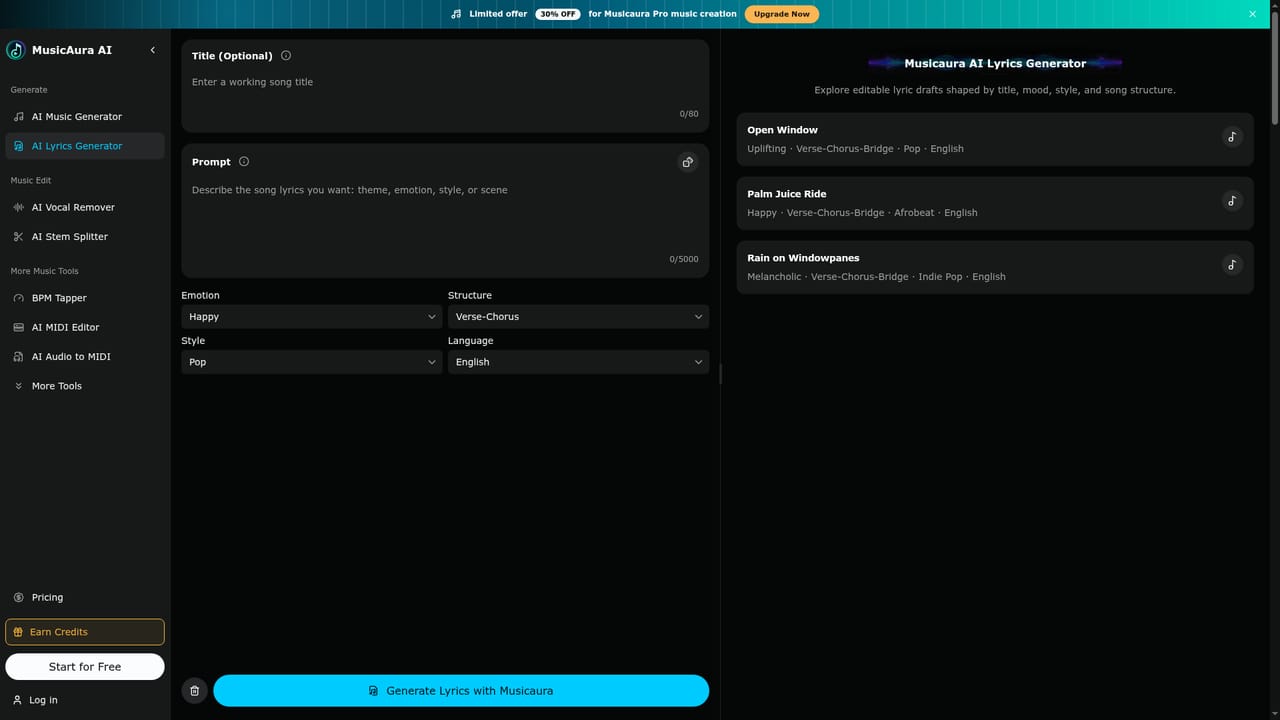Screen dimensions: 1280x720
Task: Click the Earn Credits button
Action: point(85,632)
